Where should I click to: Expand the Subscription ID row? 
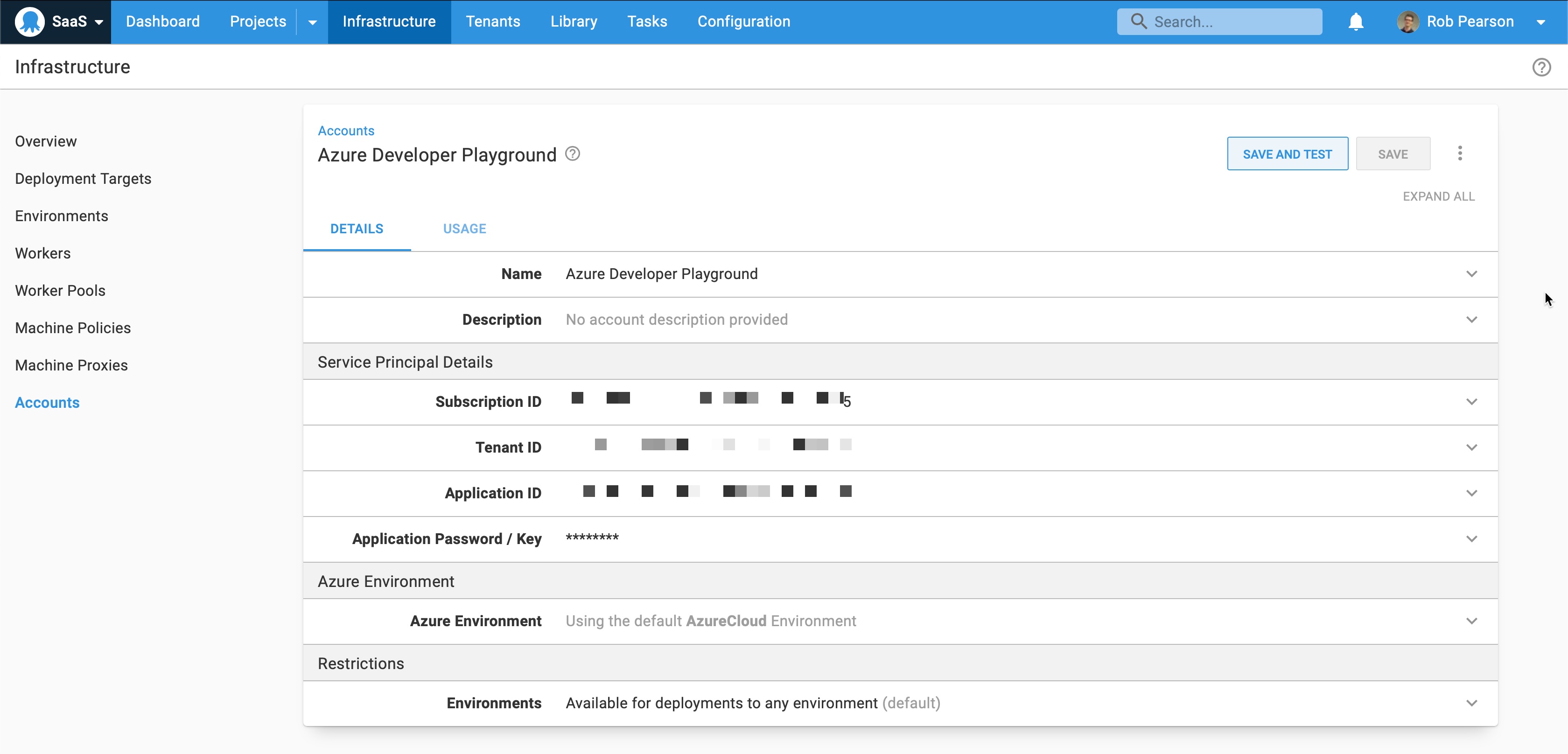(x=1472, y=402)
